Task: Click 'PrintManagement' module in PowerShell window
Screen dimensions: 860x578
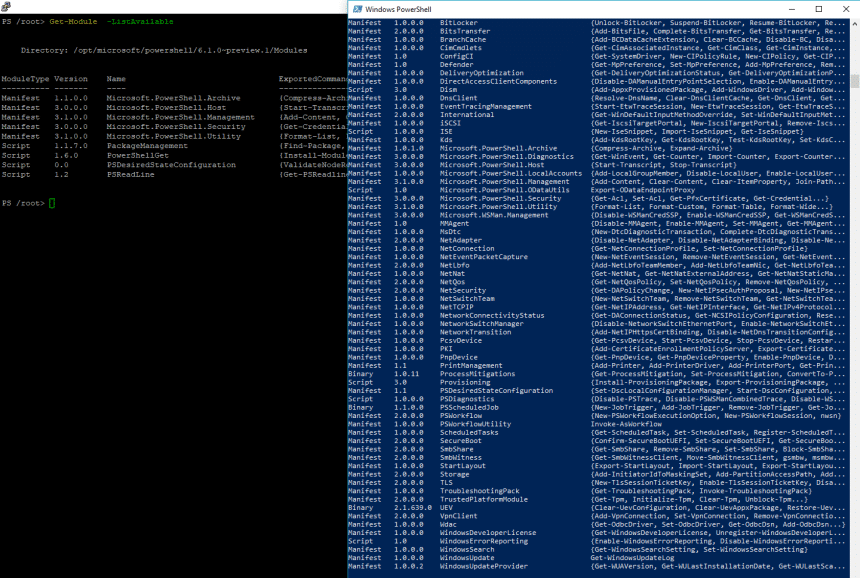Action: point(471,365)
